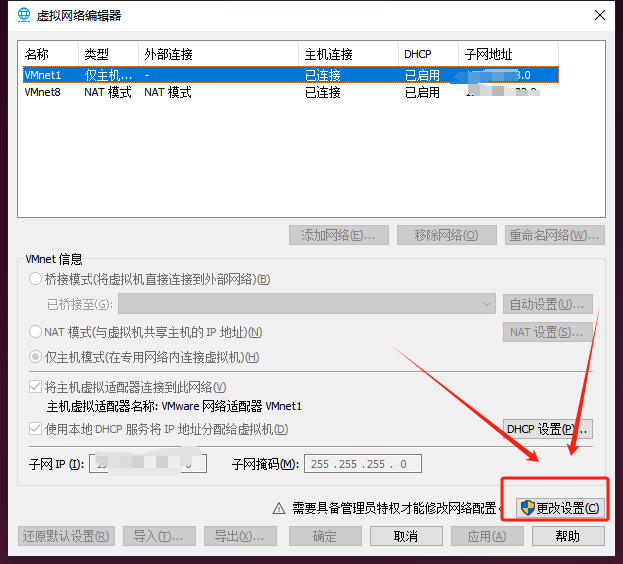Select the VMnet1 network row
This screenshot has height=564, width=623.
291,75
